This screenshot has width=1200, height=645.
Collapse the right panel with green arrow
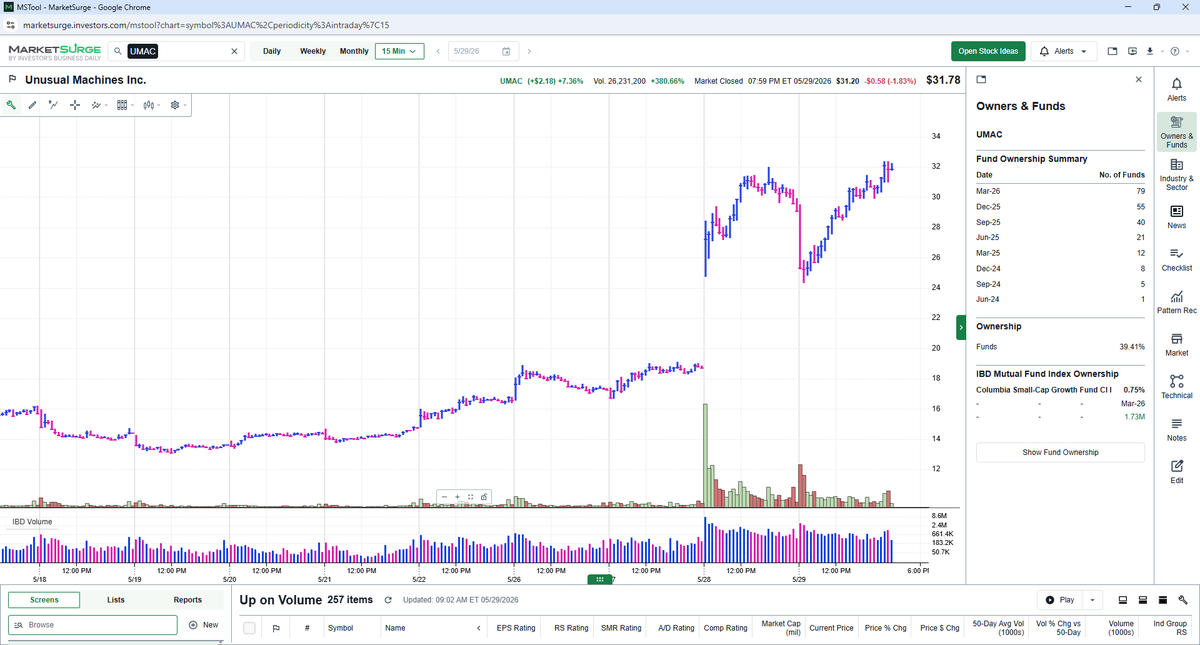click(961, 327)
